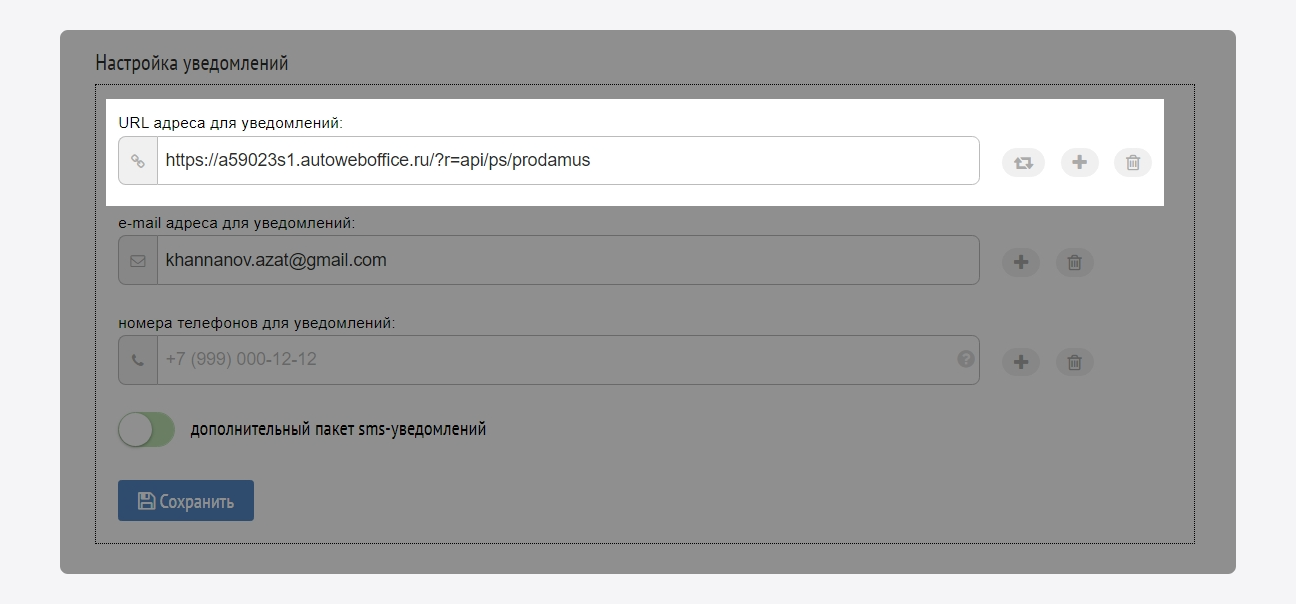
Task: Open the question mark help in the phone field
Action: 965,358
